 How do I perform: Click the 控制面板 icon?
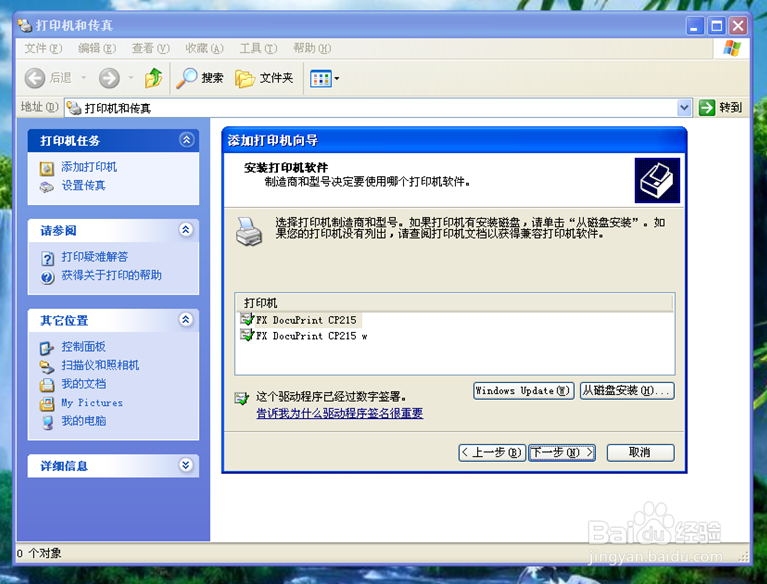[46, 348]
